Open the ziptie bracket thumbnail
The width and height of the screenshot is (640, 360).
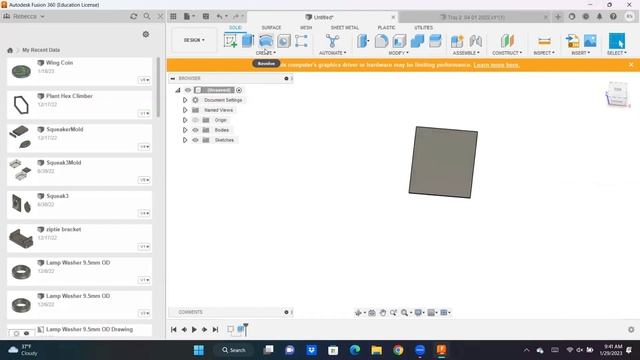coord(21,238)
